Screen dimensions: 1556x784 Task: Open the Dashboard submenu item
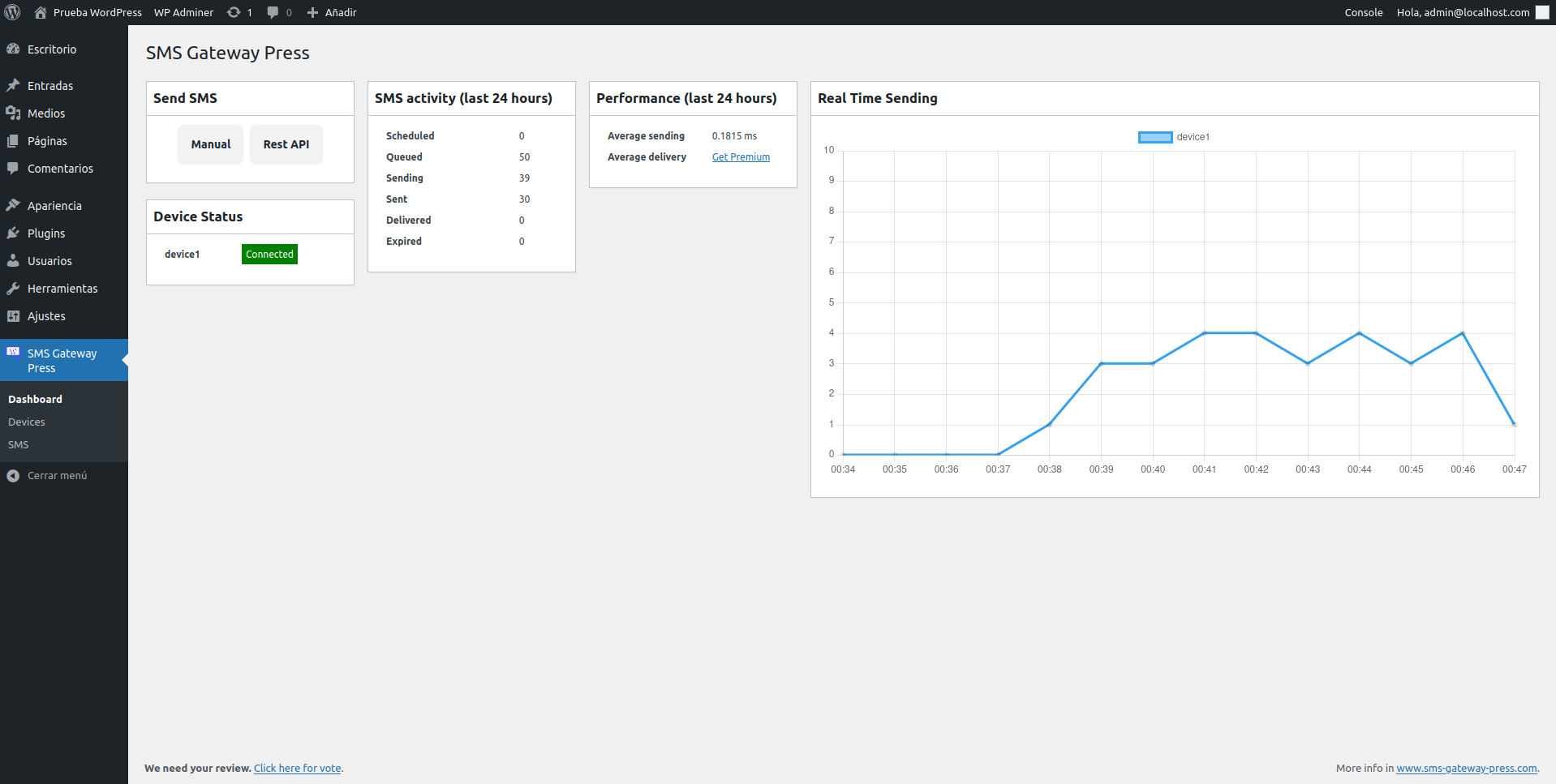click(35, 399)
